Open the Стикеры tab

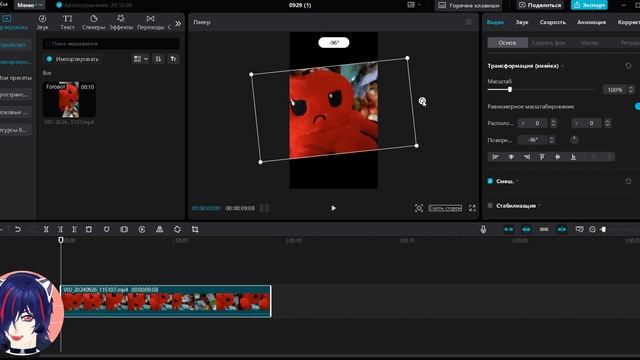pyautogui.click(x=93, y=22)
